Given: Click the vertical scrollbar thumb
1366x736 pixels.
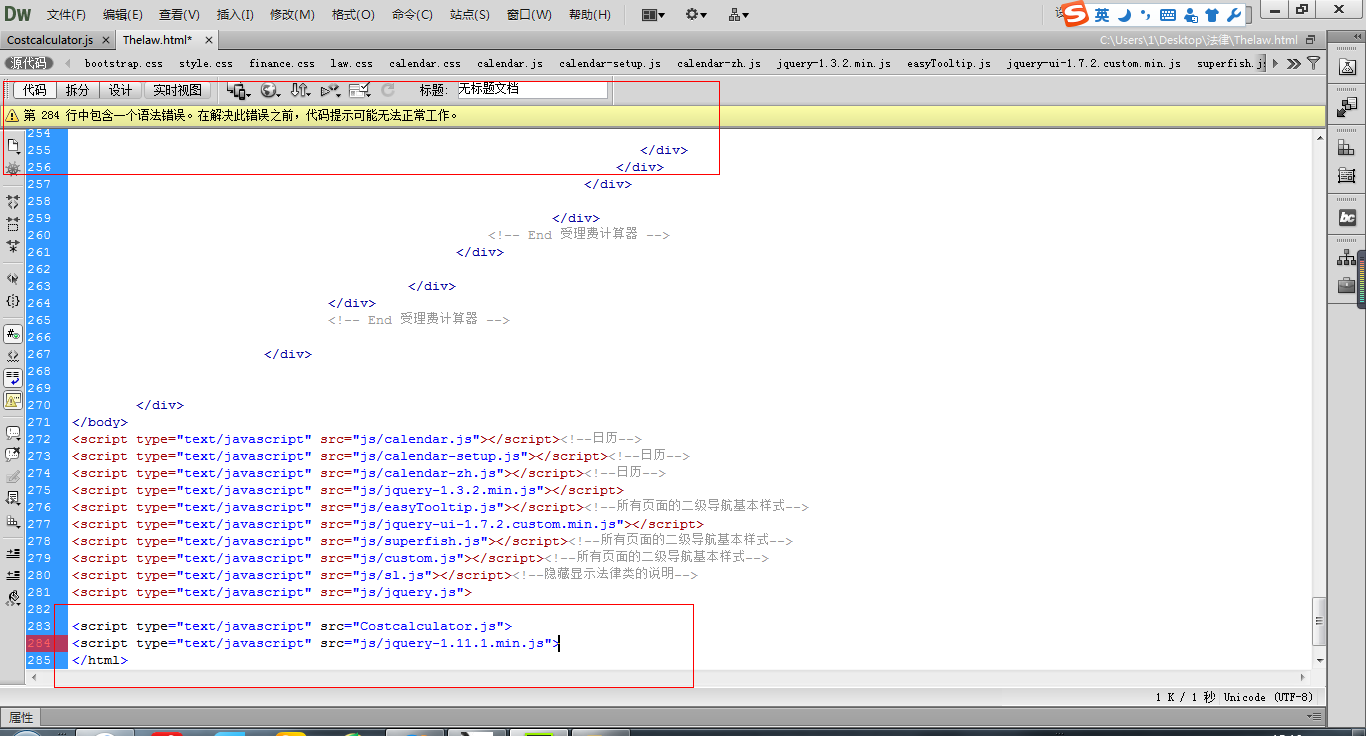Looking at the screenshot, I should click(x=1319, y=620).
